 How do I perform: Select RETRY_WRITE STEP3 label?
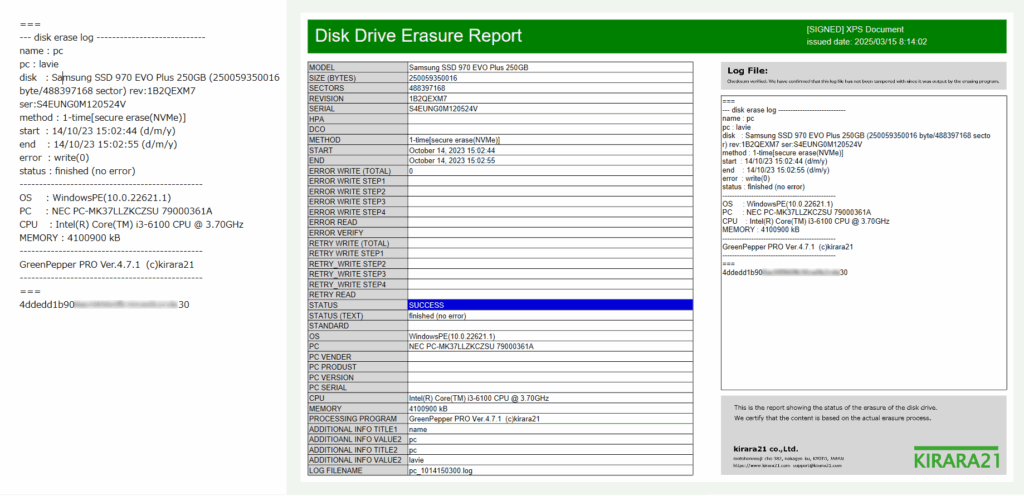[x=357, y=274]
